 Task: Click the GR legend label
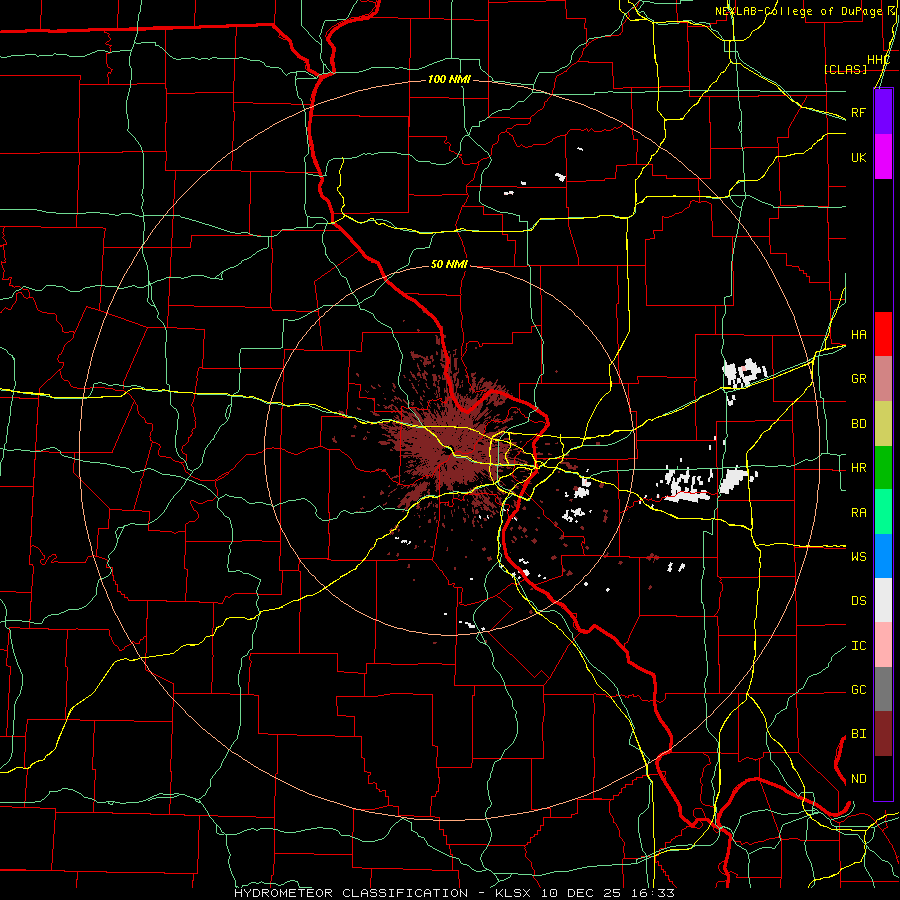tap(858, 378)
